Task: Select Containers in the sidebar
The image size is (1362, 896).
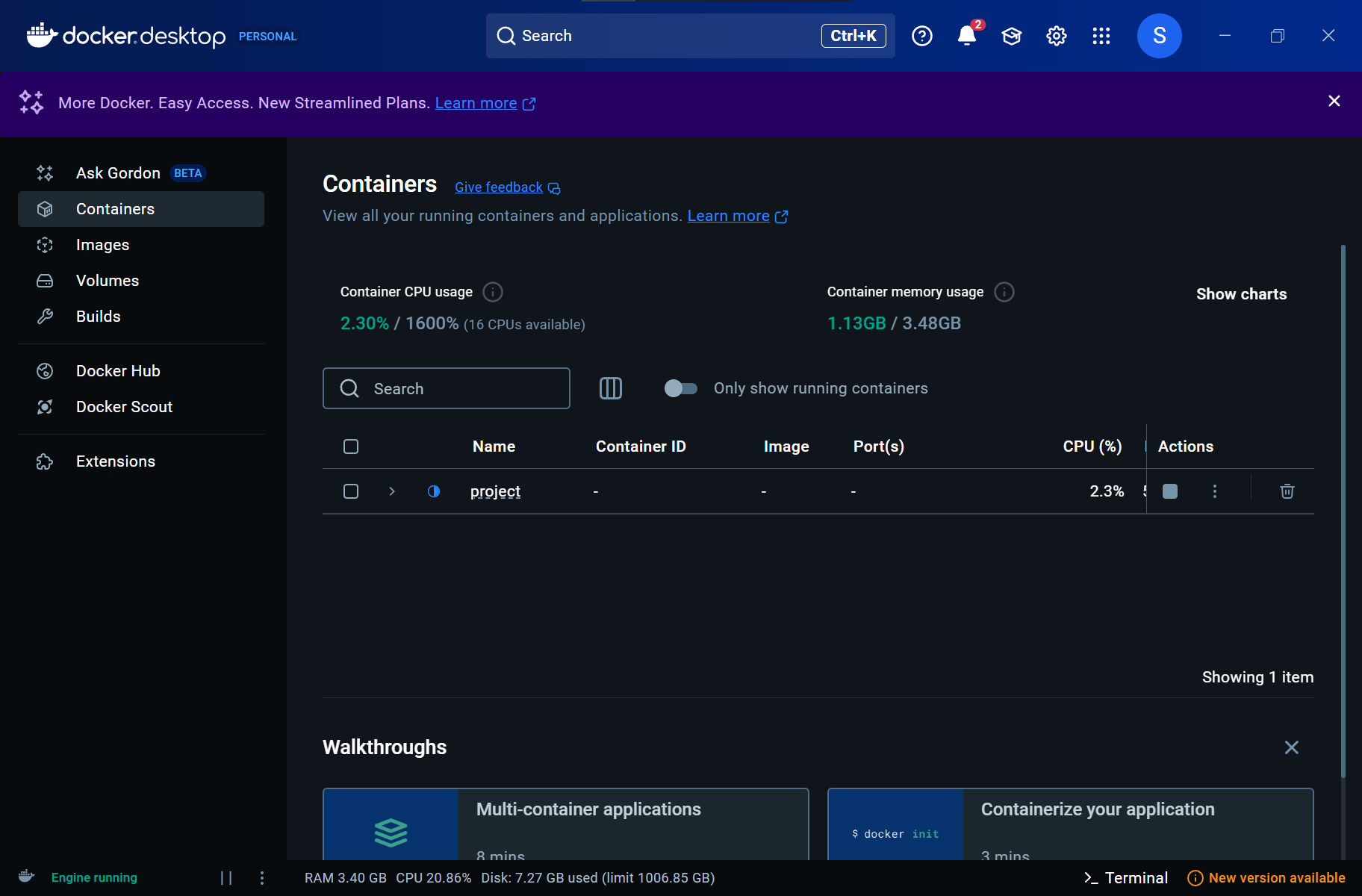Action: click(140, 209)
